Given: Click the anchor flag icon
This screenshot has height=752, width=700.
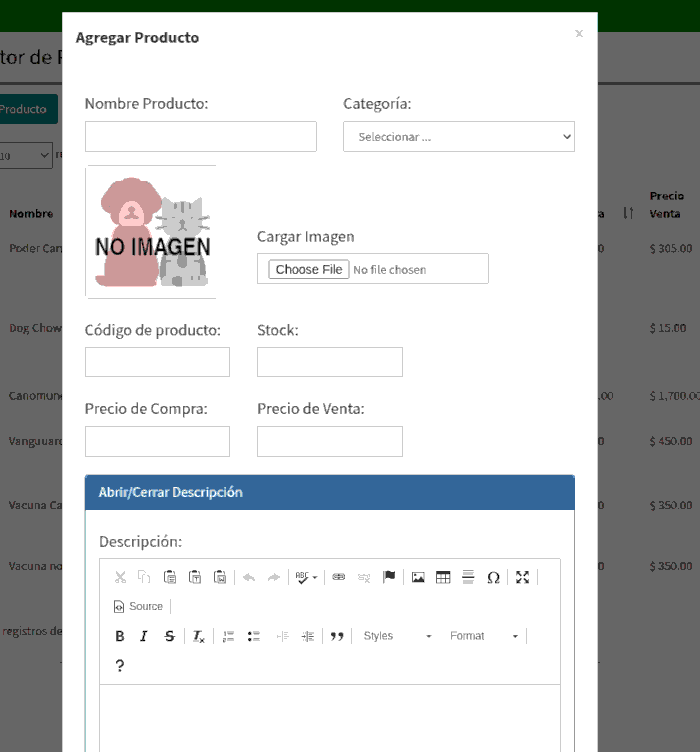Looking at the screenshot, I should coord(389,577).
